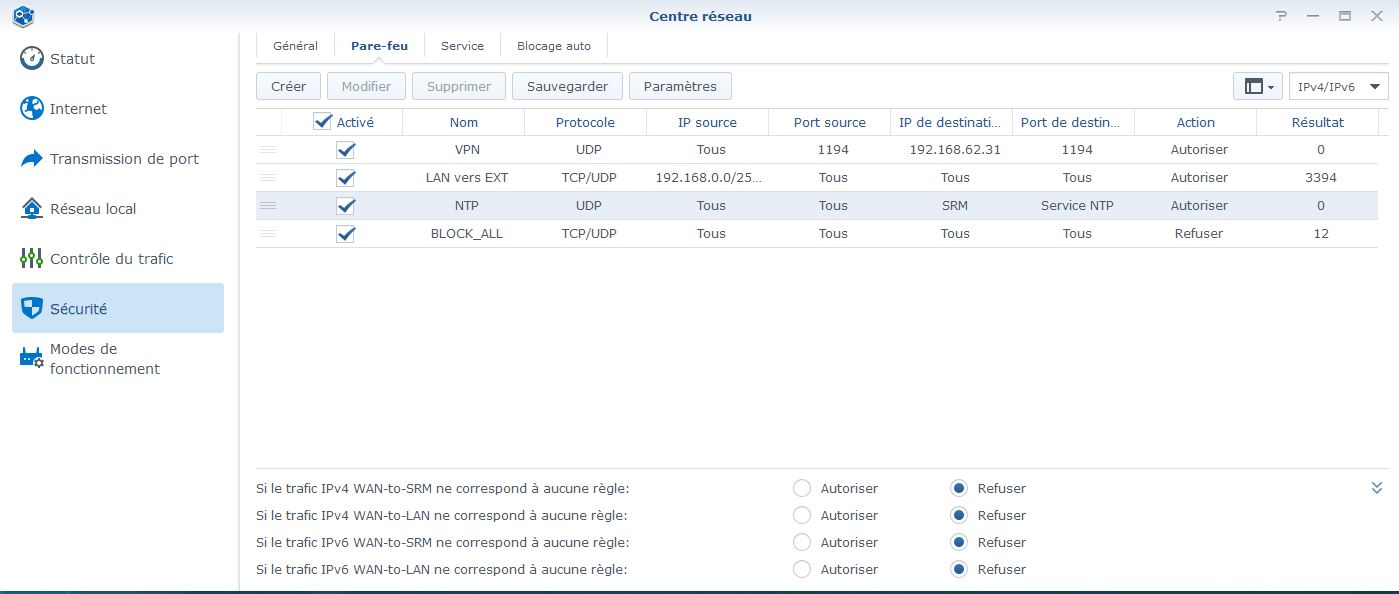Click the Statut gauge icon in sidebar

click(x=32, y=58)
